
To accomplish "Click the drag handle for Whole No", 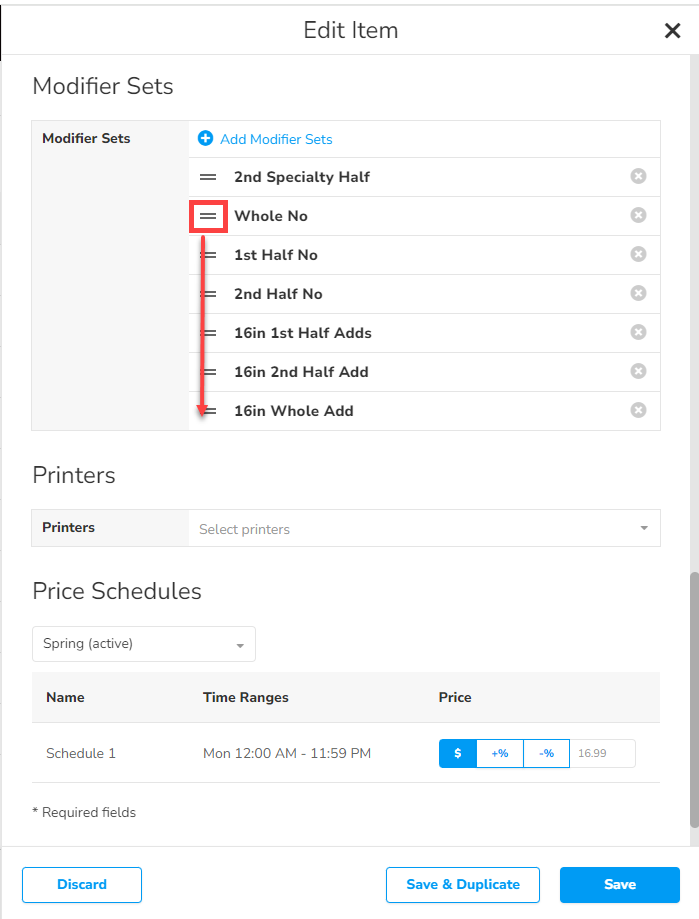I will (x=208, y=216).
